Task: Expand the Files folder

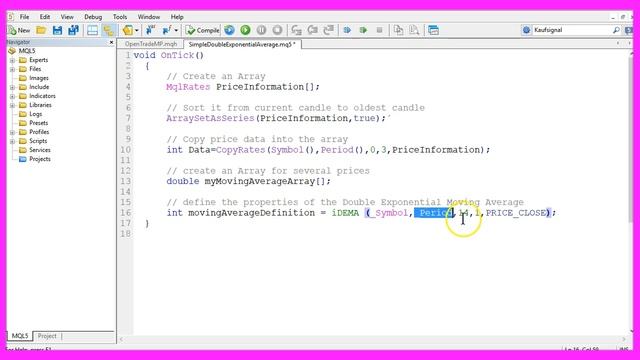Action: tap(12, 69)
